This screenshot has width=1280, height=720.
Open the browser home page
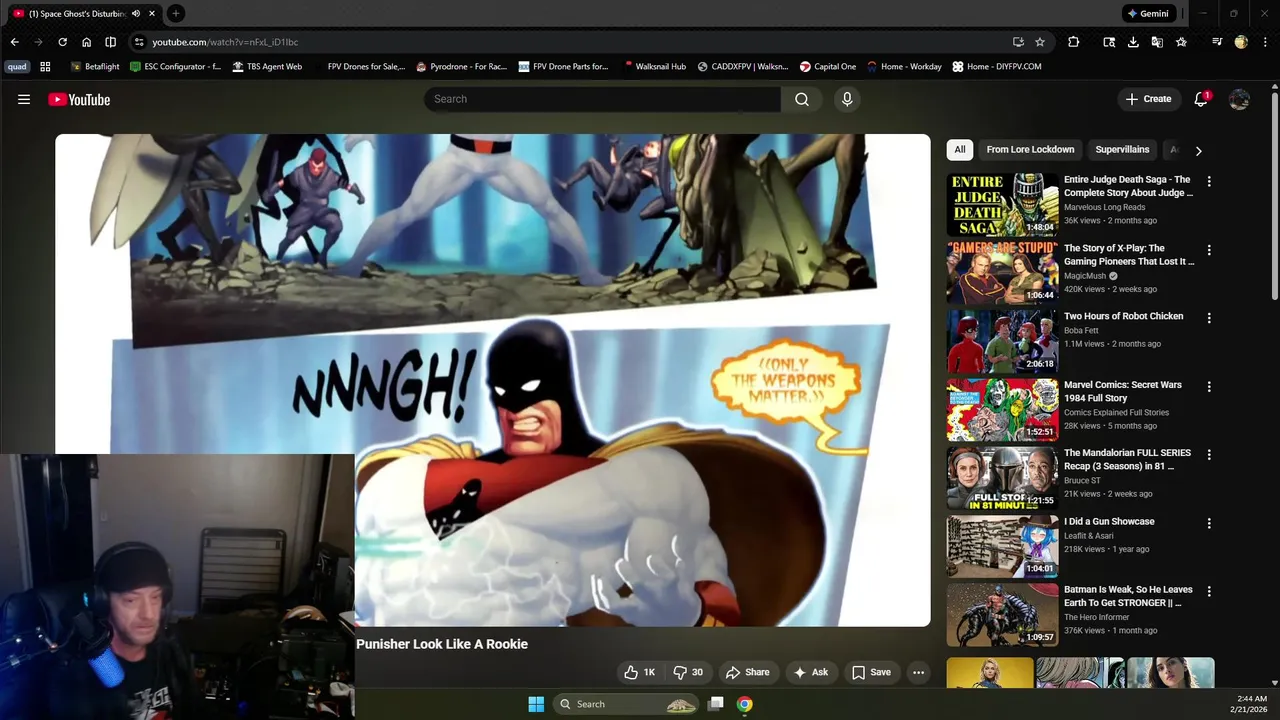point(86,42)
